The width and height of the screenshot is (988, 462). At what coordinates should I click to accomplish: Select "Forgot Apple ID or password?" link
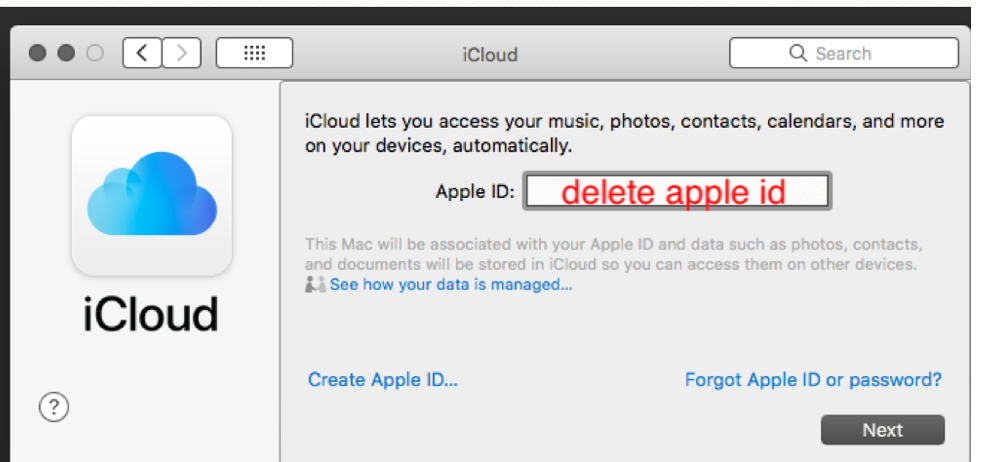point(813,380)
